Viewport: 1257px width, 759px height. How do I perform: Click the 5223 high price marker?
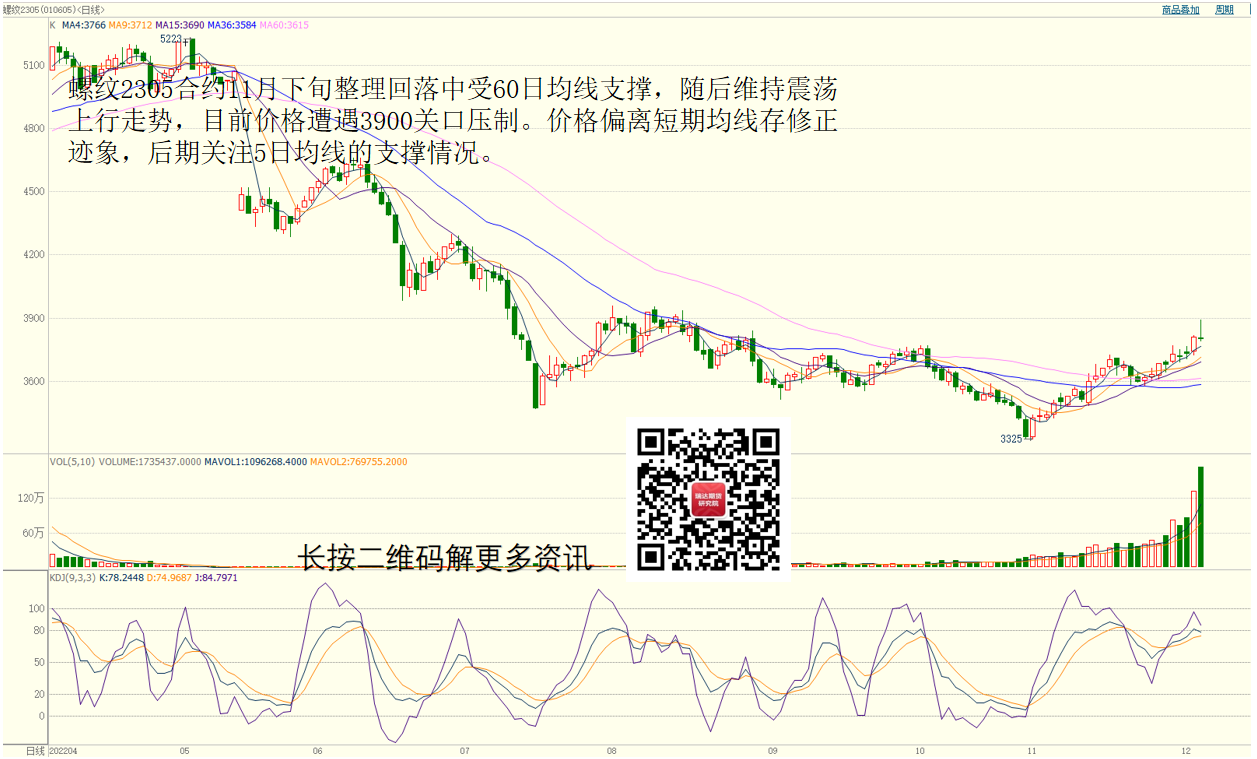click(x=171, y=39)
